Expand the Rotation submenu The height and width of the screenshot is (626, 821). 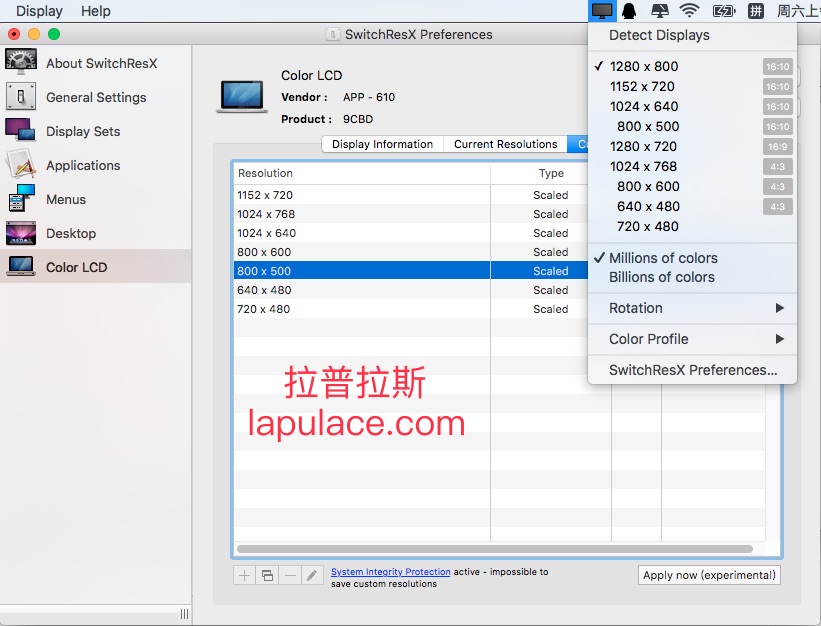click(692, 308)
